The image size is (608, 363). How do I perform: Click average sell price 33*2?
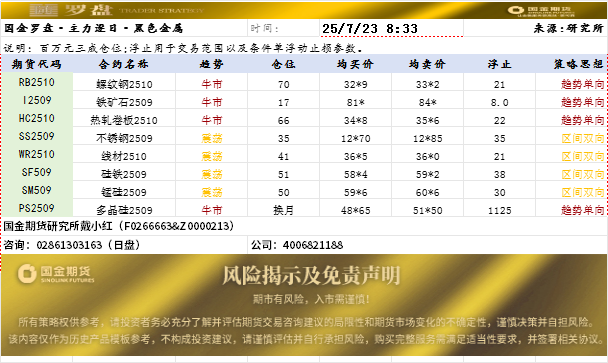click(x=428, y=85)
